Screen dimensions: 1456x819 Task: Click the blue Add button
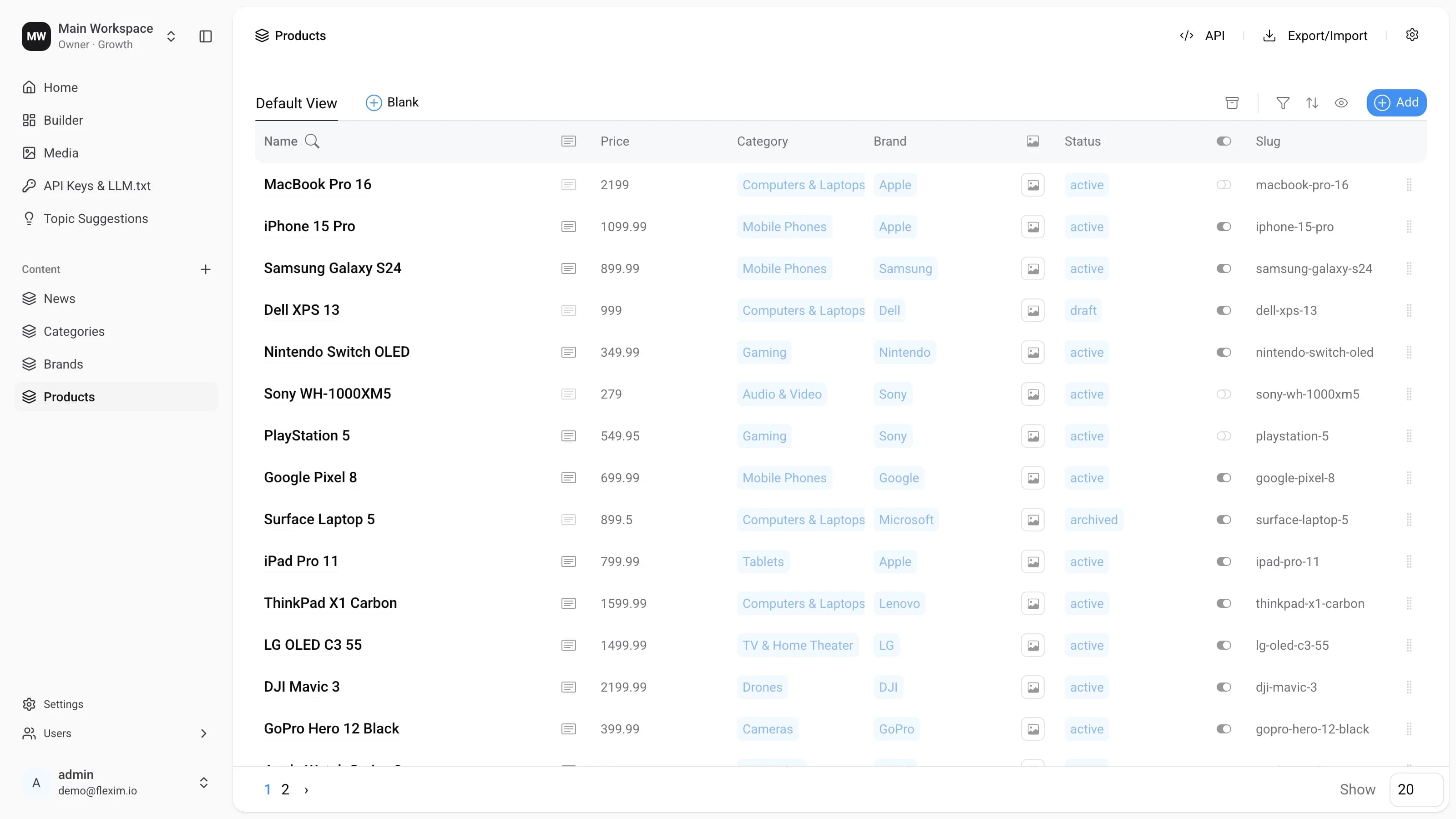tap(1396, 102)
